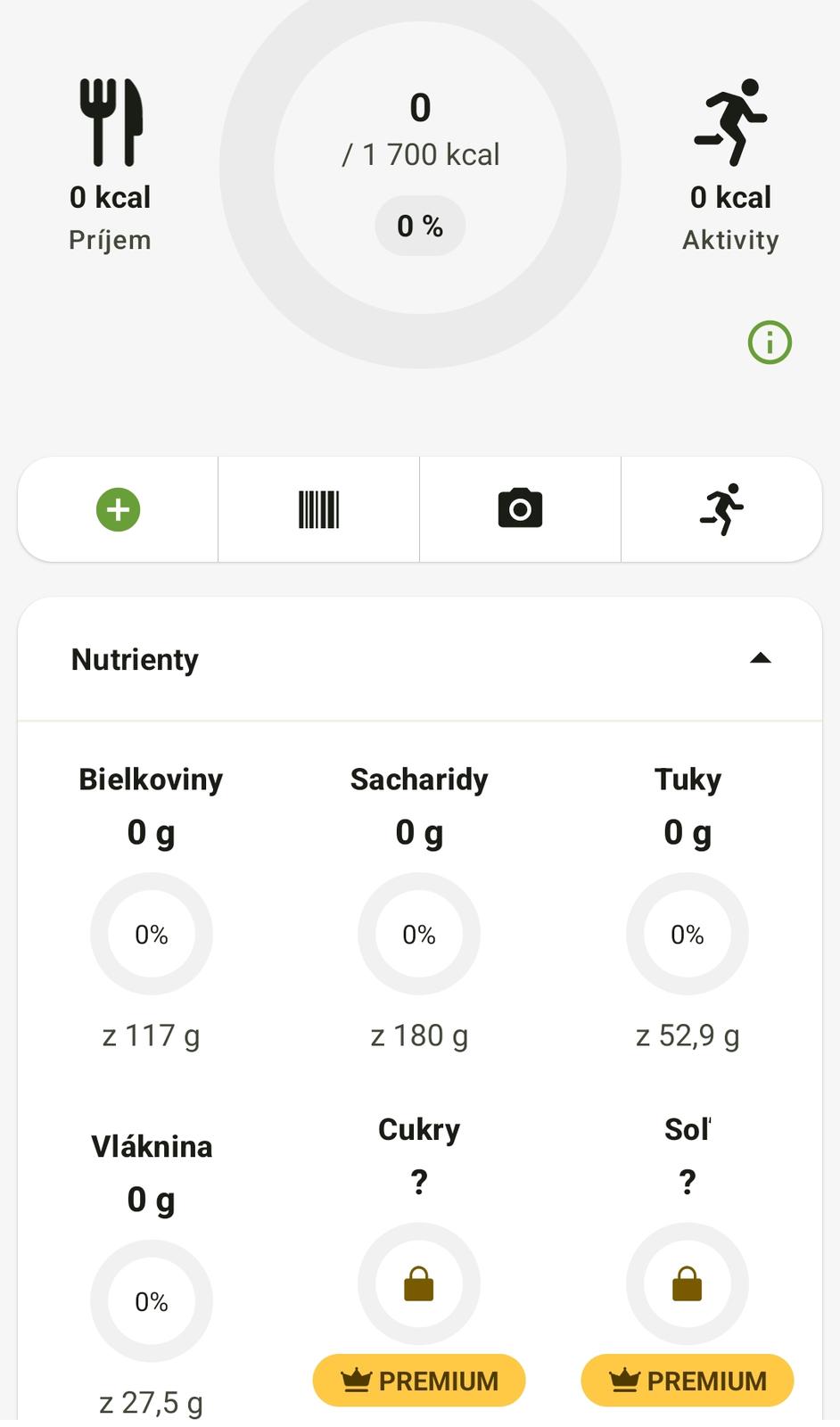This screenshot has width=840, height=1427.
Task: Select the Sacharidy 0% progress circle
Action: click(419, 934)
